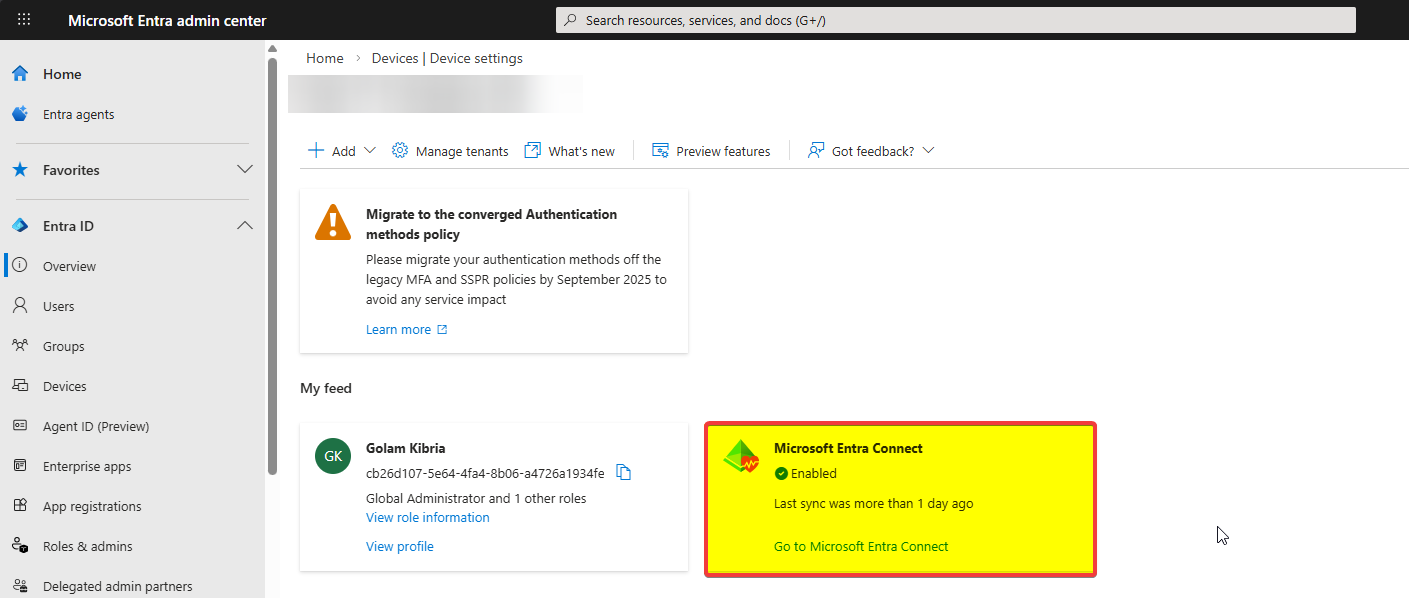1409x598 pixels.
Task: Click the Roles & admins icon
Action: click(20, 546)
